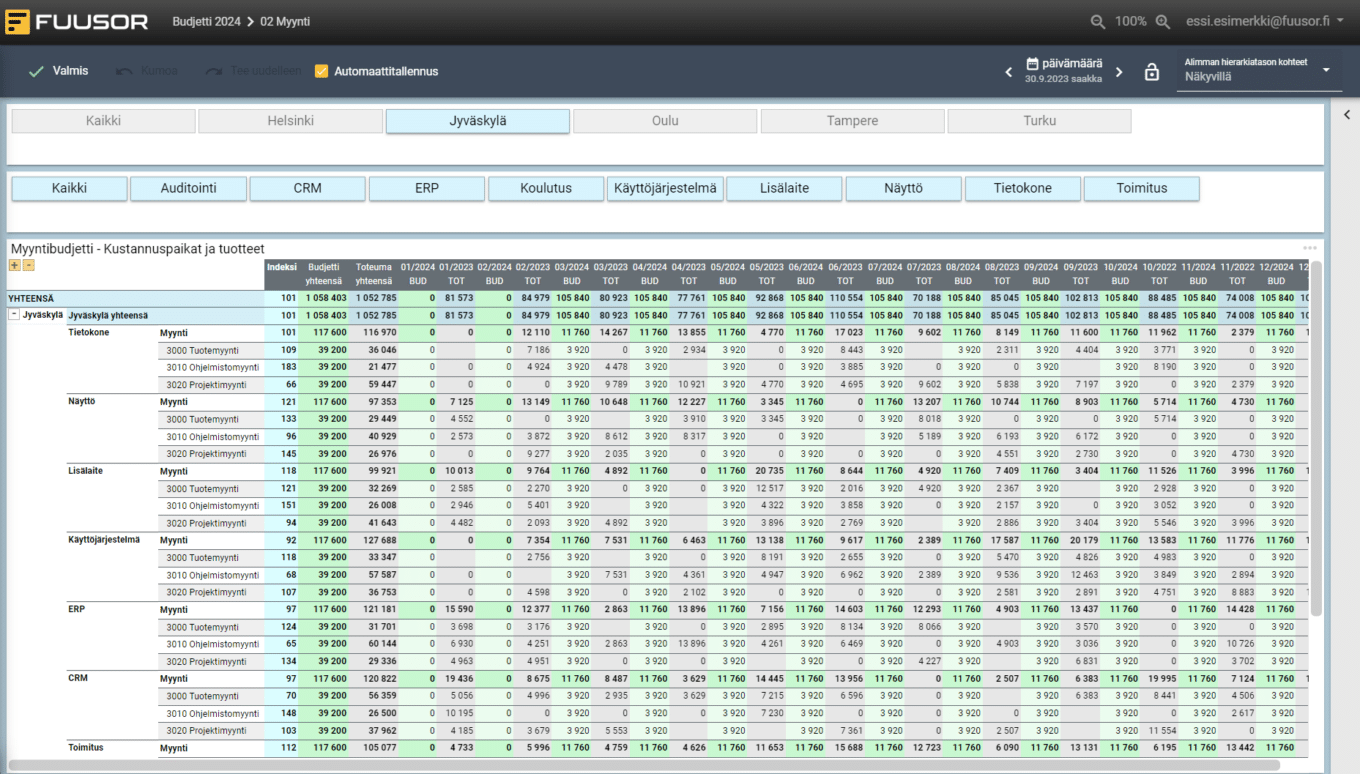Toggle the Automaattitallennus checkbox
This screenshot has width=1360, height=774.
click(321, 71)
